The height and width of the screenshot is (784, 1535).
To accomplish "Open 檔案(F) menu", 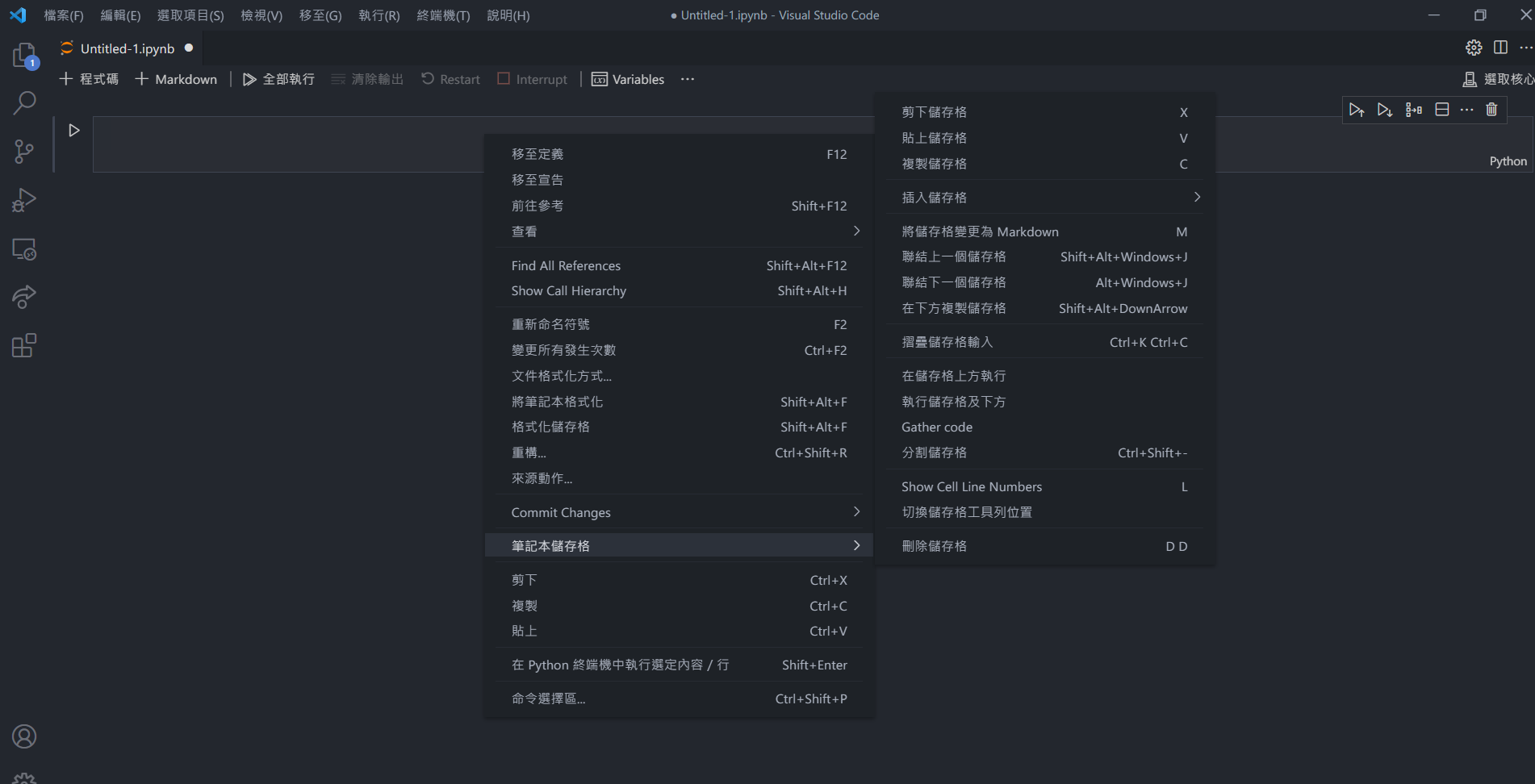I will pyautogui.click(x=64, y=15).
